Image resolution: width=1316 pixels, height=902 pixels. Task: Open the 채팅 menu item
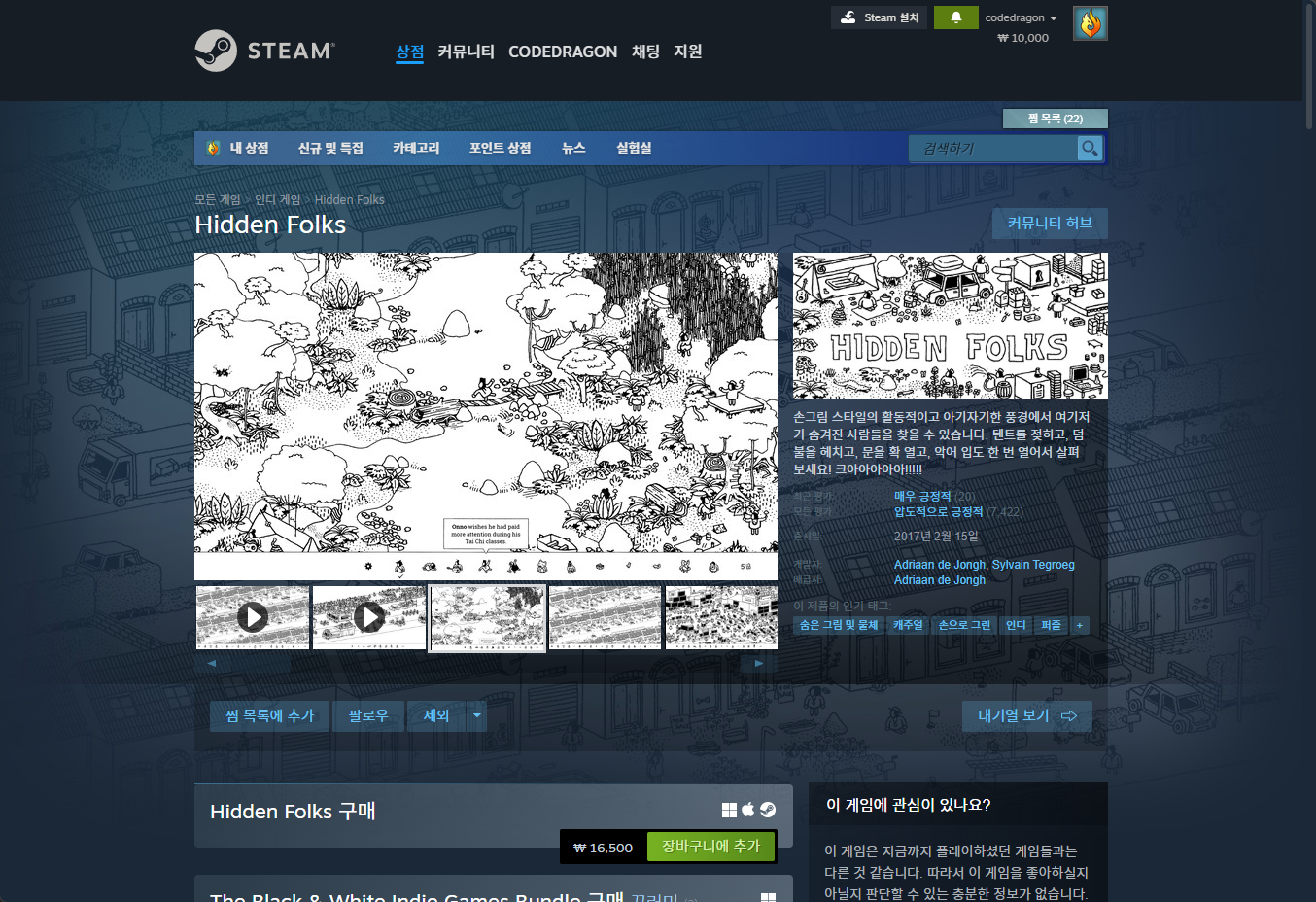pyautogui.click(x=645, y=52)
